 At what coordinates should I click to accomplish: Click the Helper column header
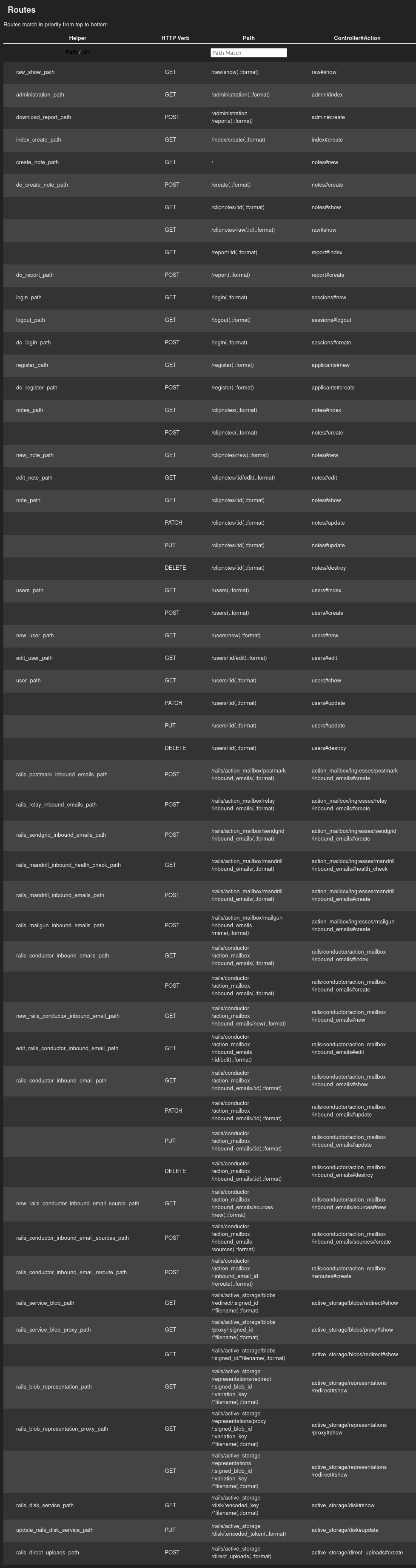coord(77,38)
